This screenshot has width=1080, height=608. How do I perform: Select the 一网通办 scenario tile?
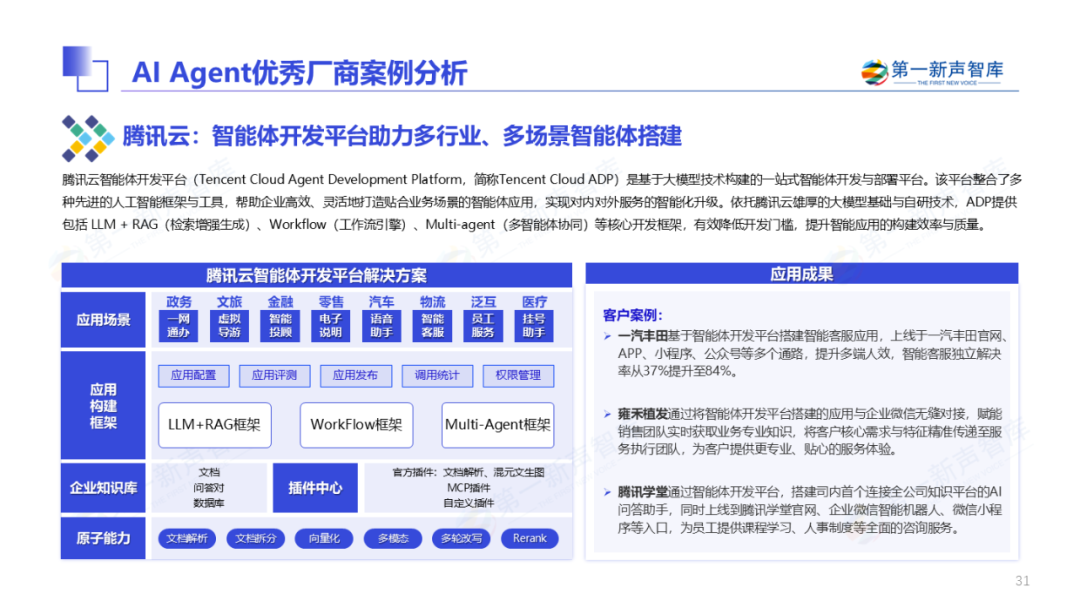(178, 326)
